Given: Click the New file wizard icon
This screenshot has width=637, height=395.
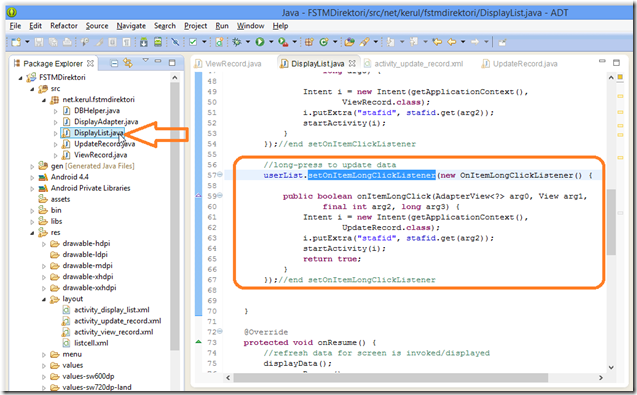Looking at the screenshot, I should (16, 42).
